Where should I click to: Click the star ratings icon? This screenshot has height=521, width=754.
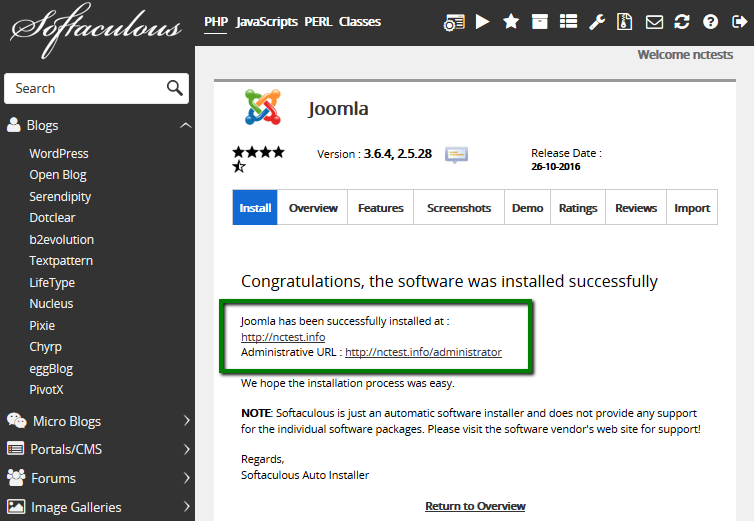(x=511, y=22)
